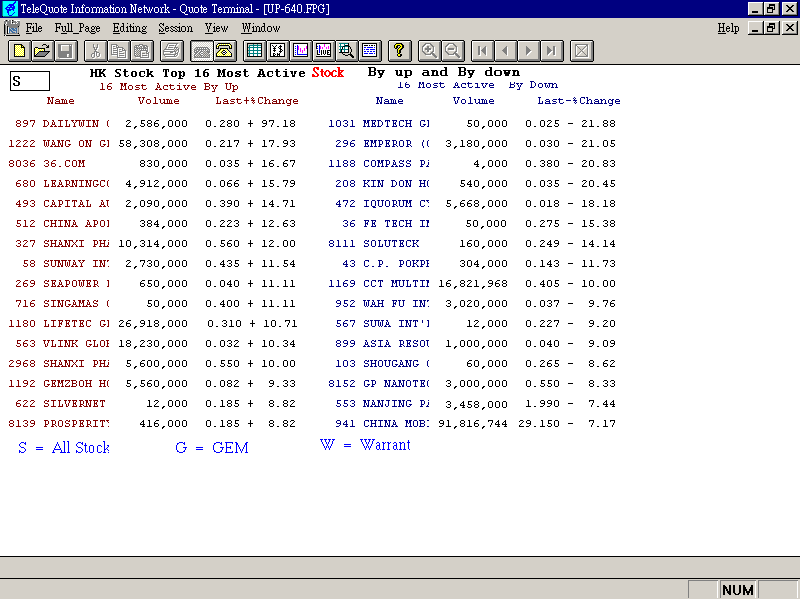Click the yellow telephone connect icon
Screen dimensions: 800x600
(224, 51)
